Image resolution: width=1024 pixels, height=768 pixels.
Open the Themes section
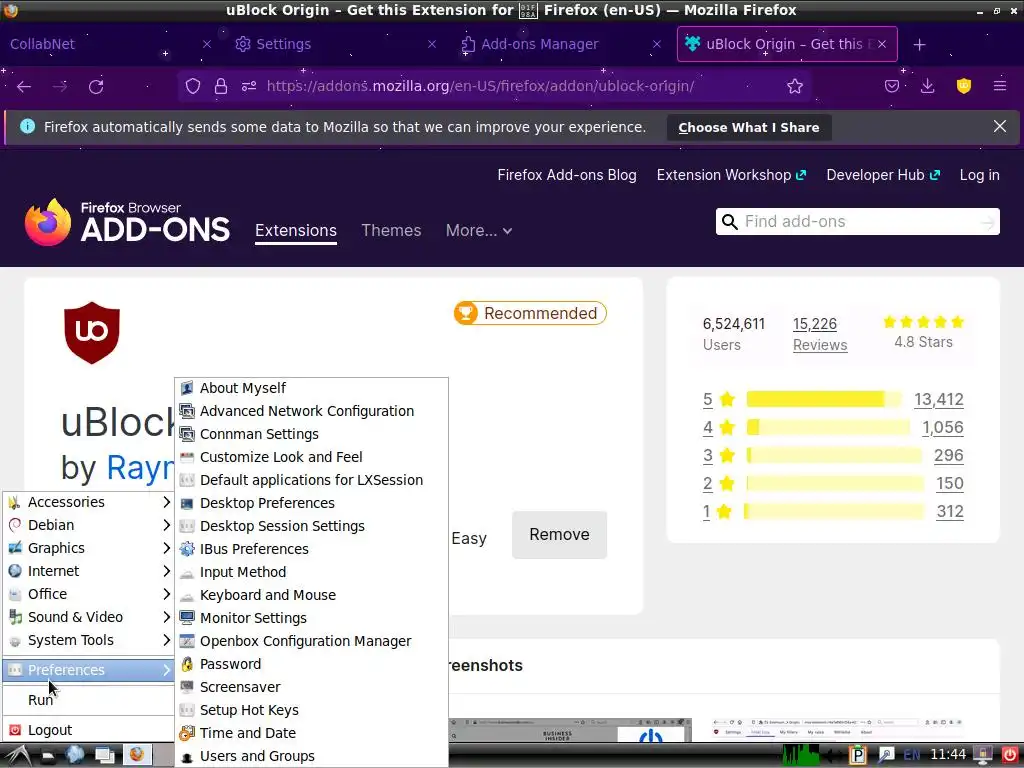391,231
